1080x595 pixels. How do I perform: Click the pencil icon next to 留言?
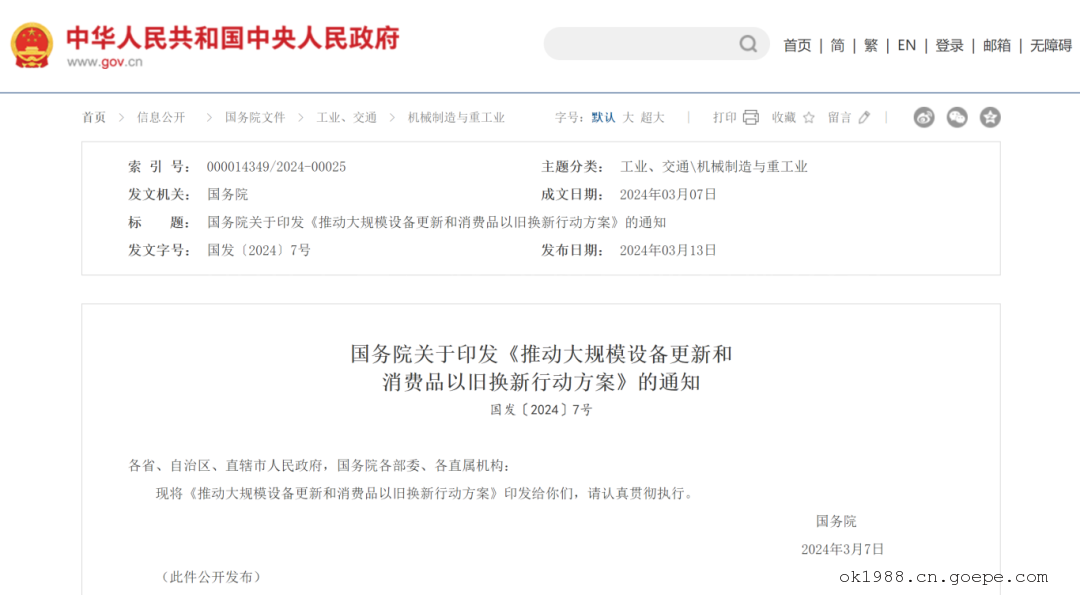[865, 117]
